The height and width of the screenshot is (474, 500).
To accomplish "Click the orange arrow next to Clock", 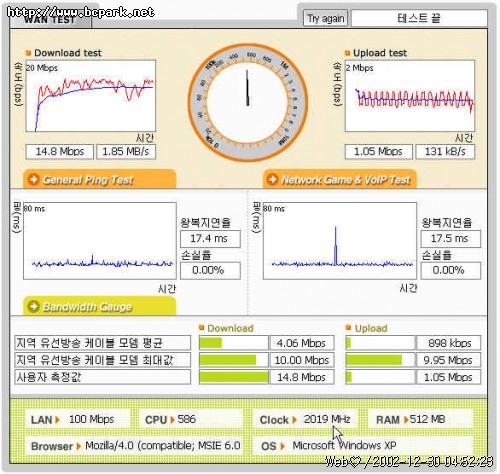I will pos(294,420).
